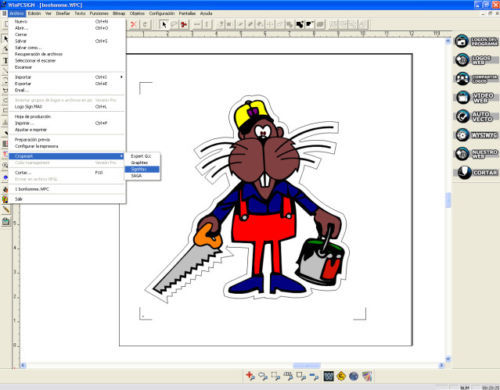Click the blue globe icon in bottom toolbar
The height and width of the screenshot is (390, 500).
tap(354, 376)
